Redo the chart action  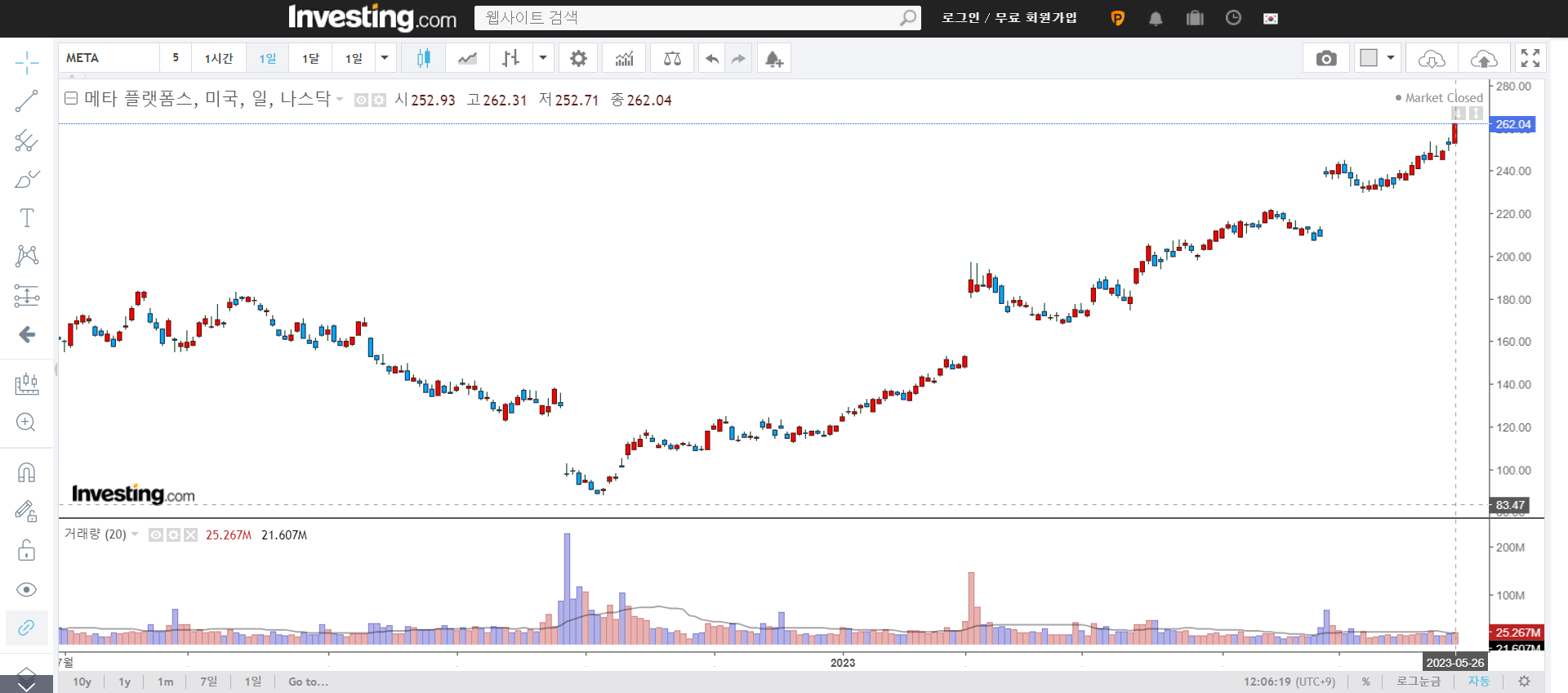pos(738,58)
